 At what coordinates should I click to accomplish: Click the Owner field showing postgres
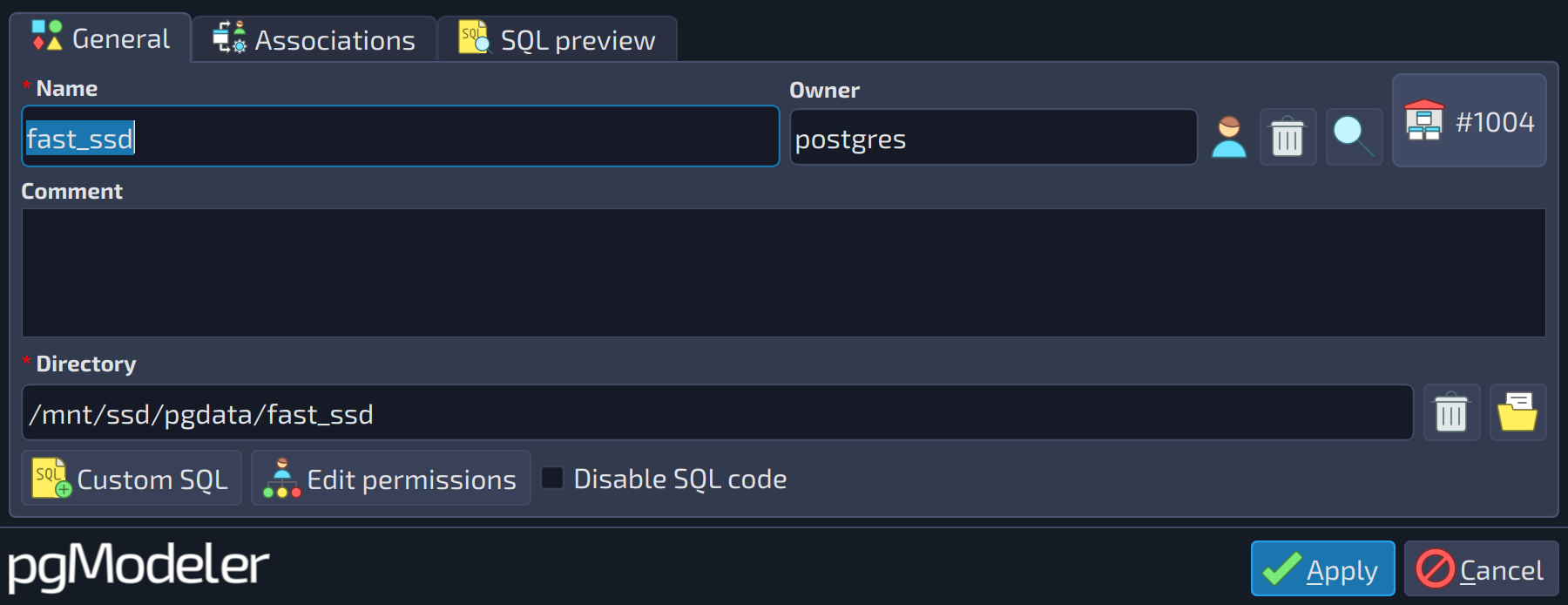pos(993,138)
